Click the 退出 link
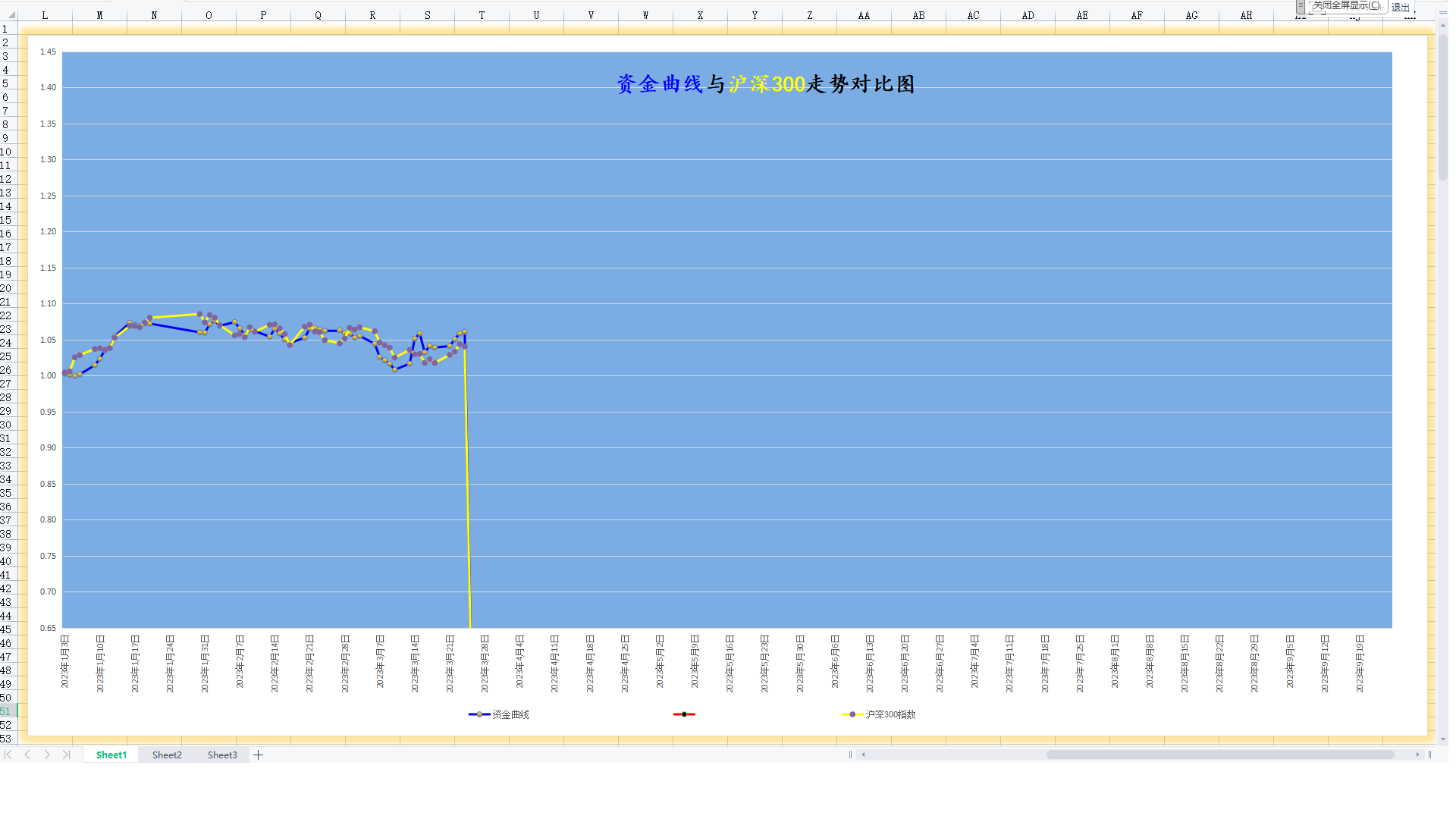 click(x=1400, y=7)
